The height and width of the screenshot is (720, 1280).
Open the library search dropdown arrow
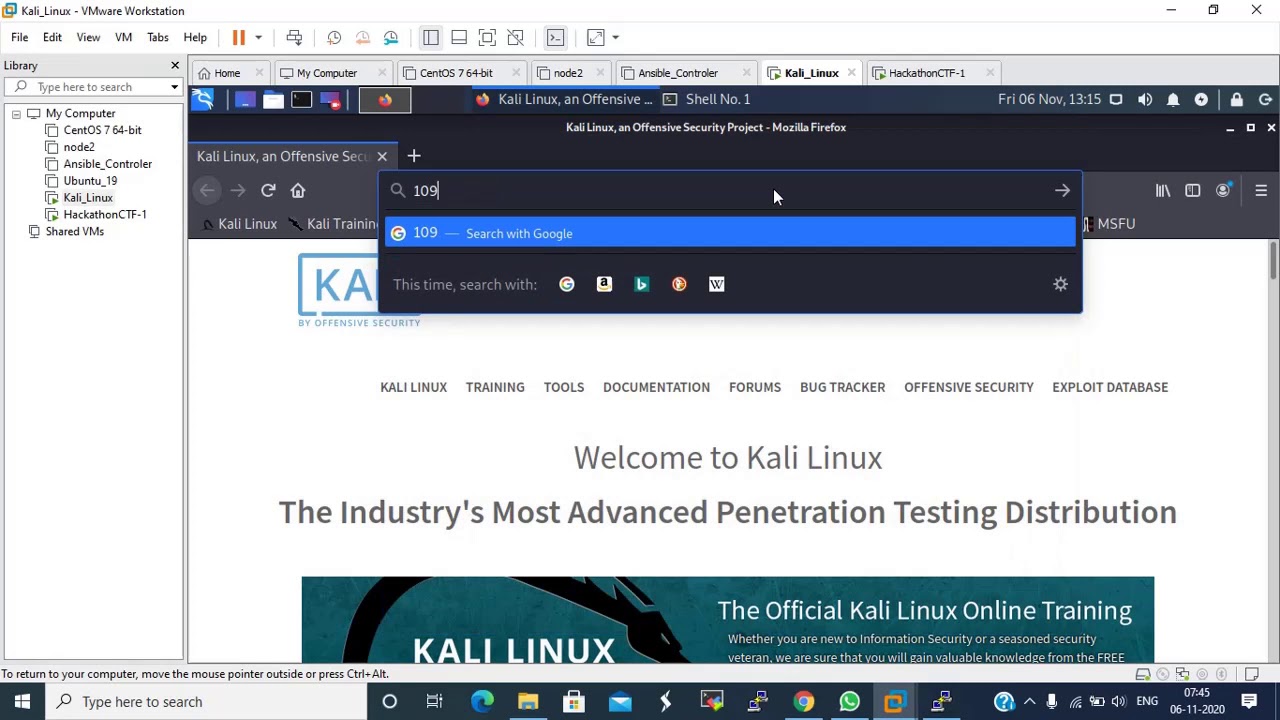[174, 87]
